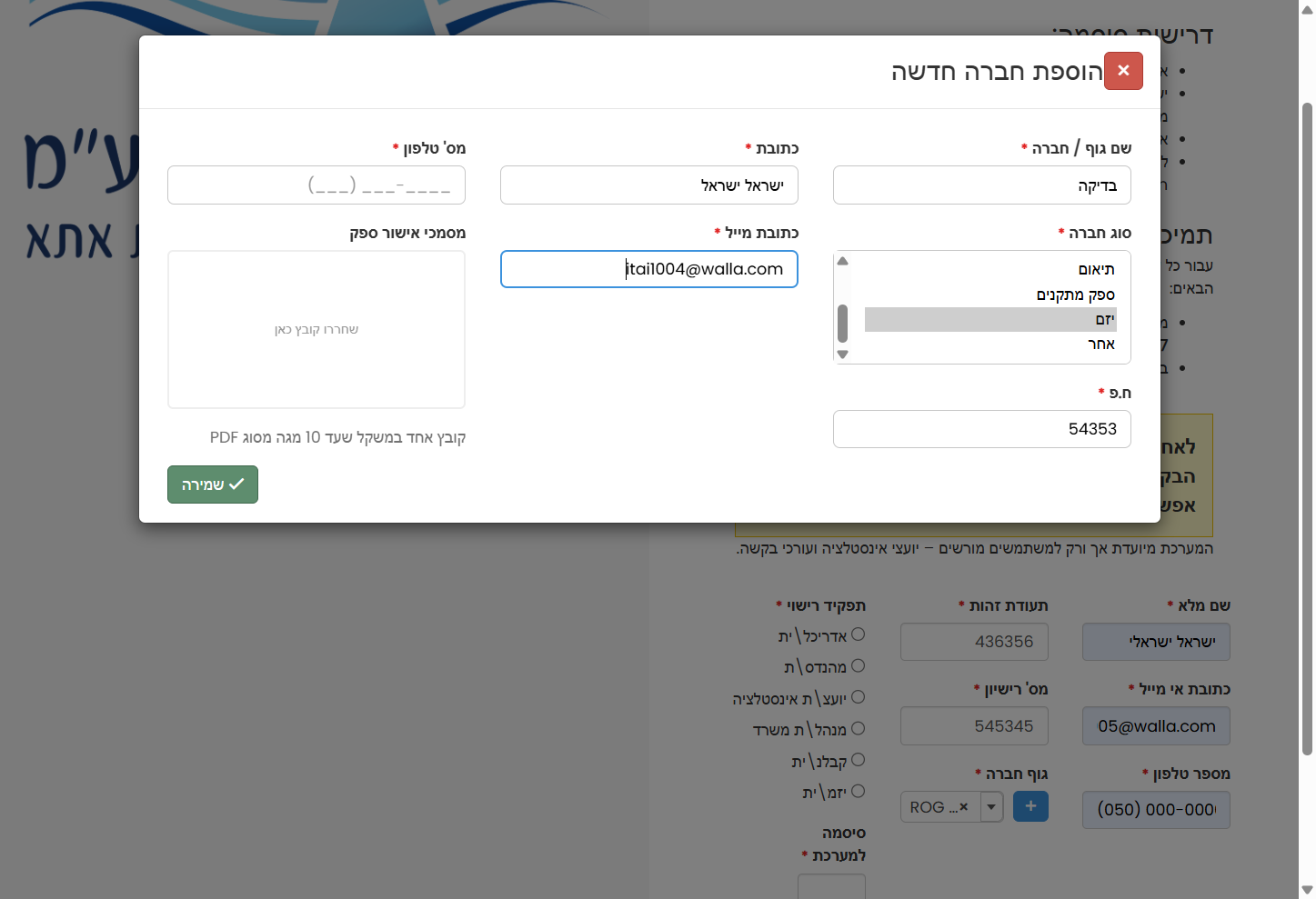
Task: Click the מספר טלפון field on page
Action: [1156, 809]
